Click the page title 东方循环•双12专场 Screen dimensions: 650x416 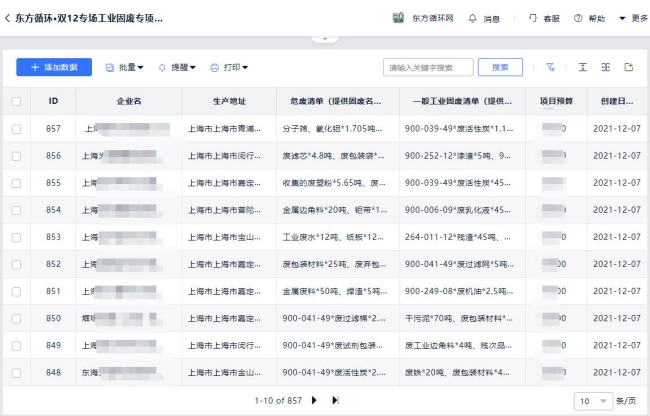click(89, 18)
